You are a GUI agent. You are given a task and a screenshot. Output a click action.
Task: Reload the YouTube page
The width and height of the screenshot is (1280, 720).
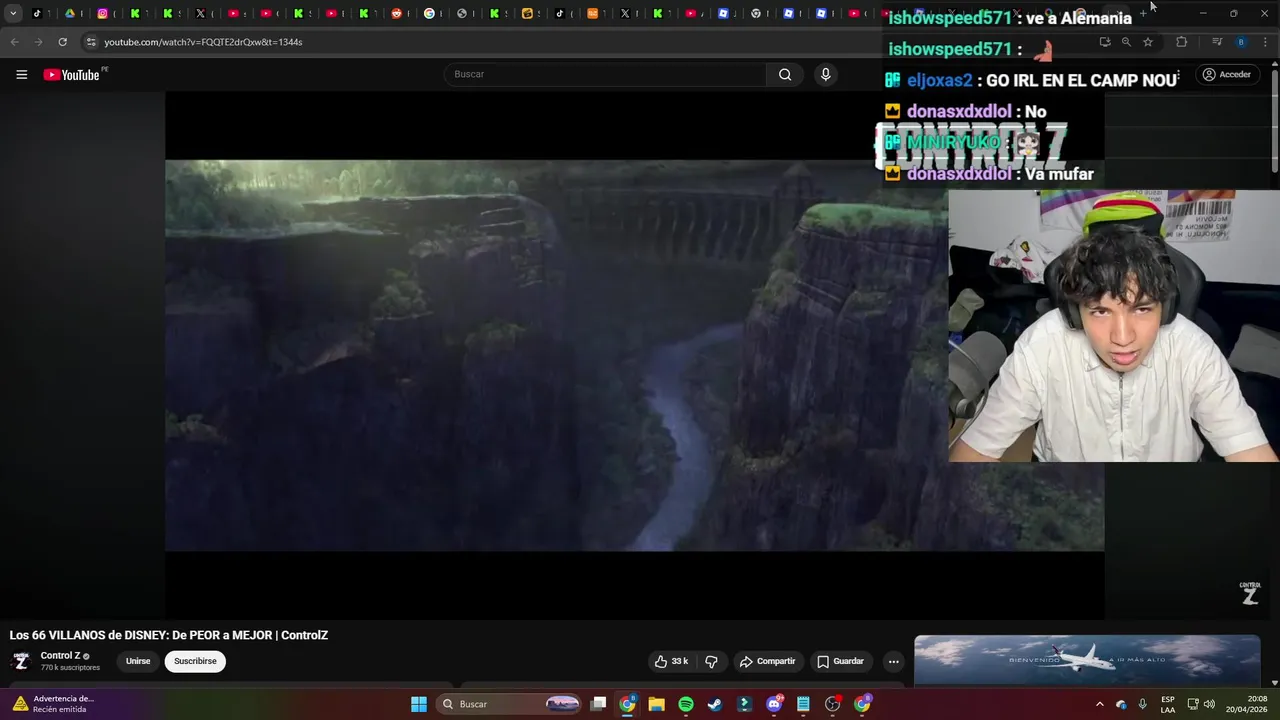tap(62, 42)
